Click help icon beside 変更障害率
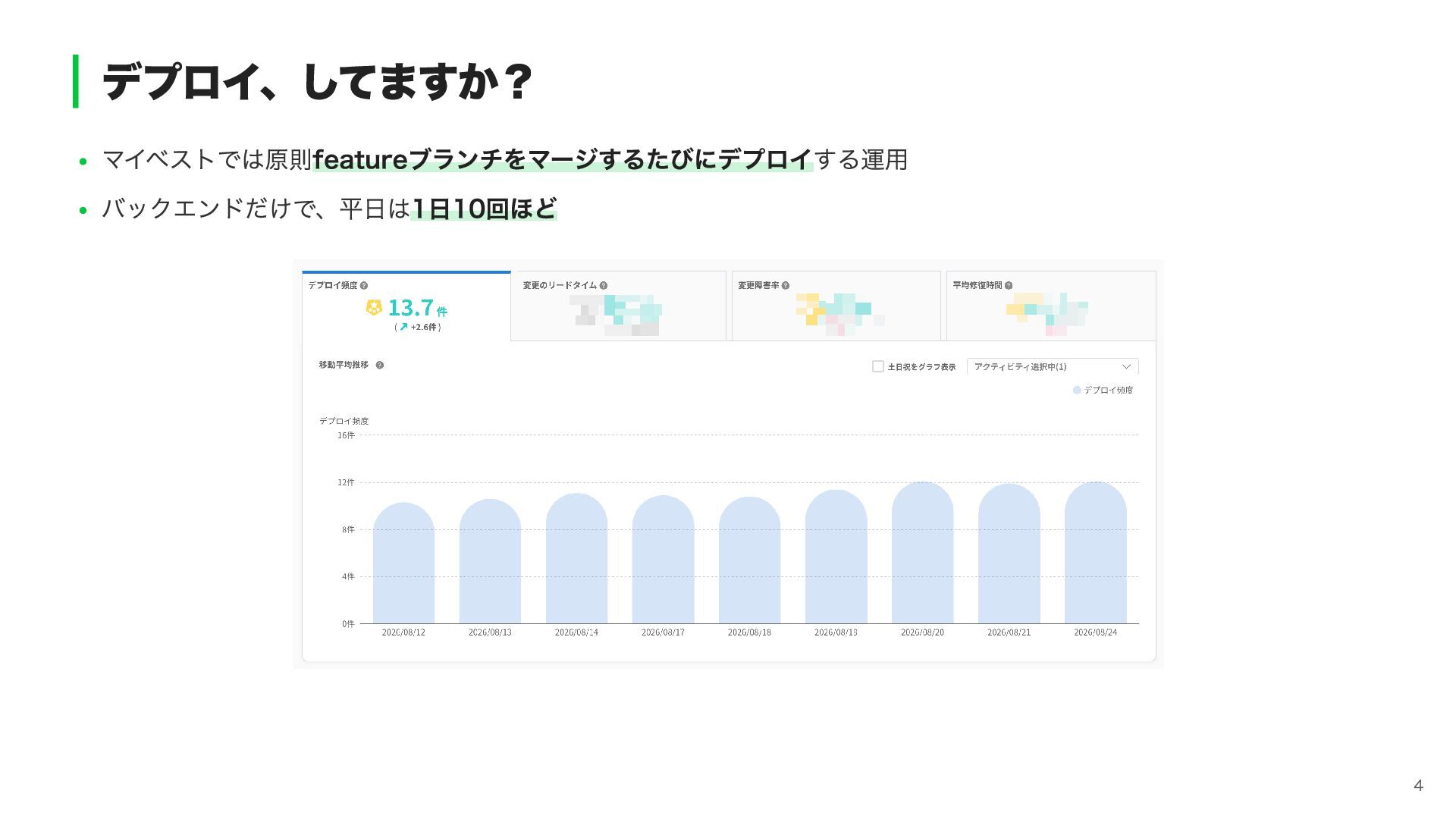 786,286
